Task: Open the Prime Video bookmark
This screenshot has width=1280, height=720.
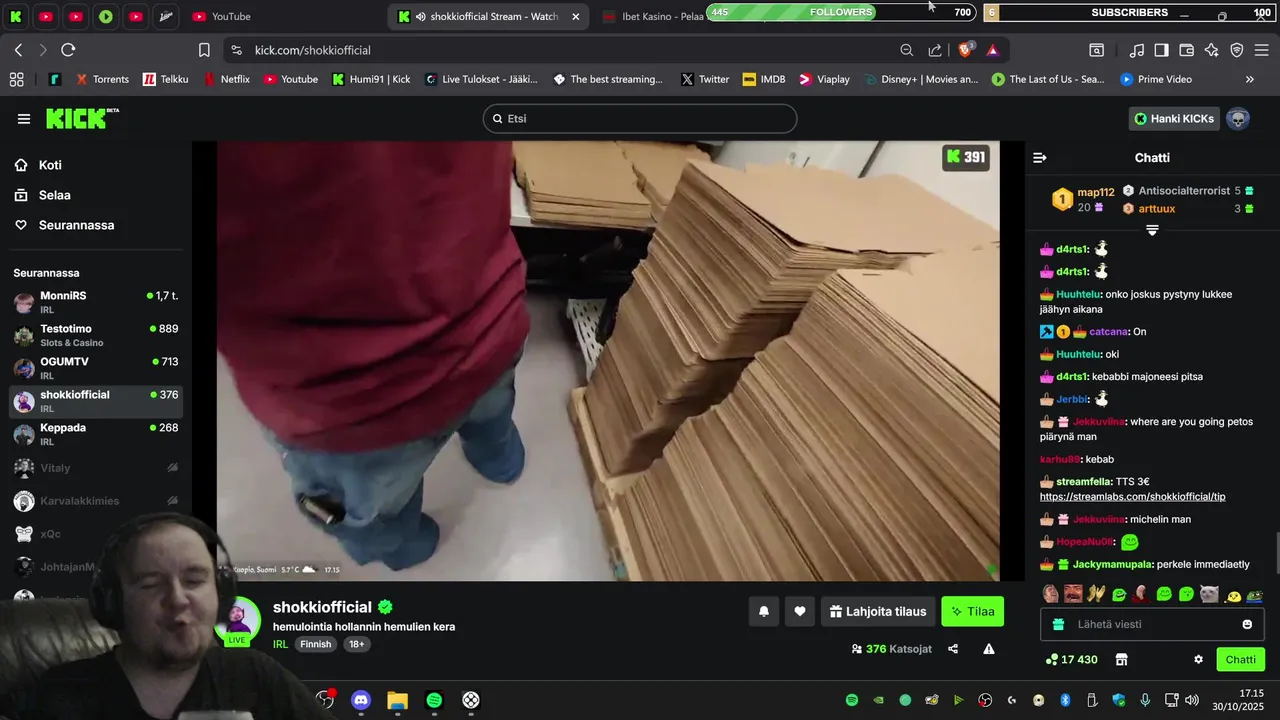Action: [x=1156, y=79]
